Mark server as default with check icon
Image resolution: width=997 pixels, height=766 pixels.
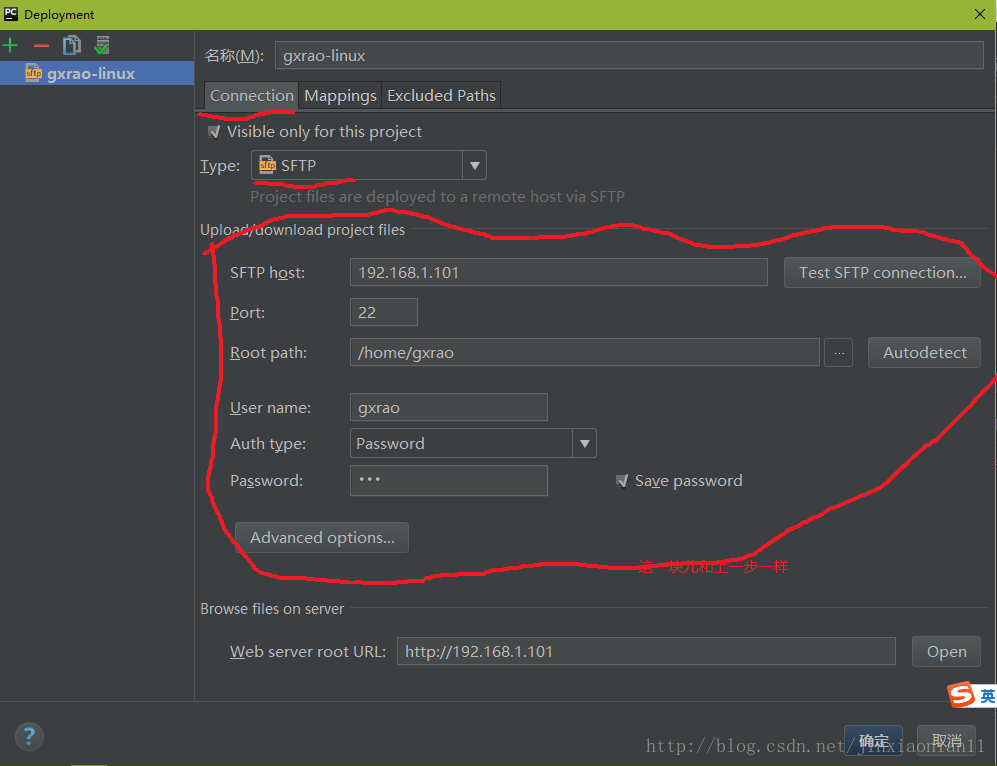tap(102, 45)
